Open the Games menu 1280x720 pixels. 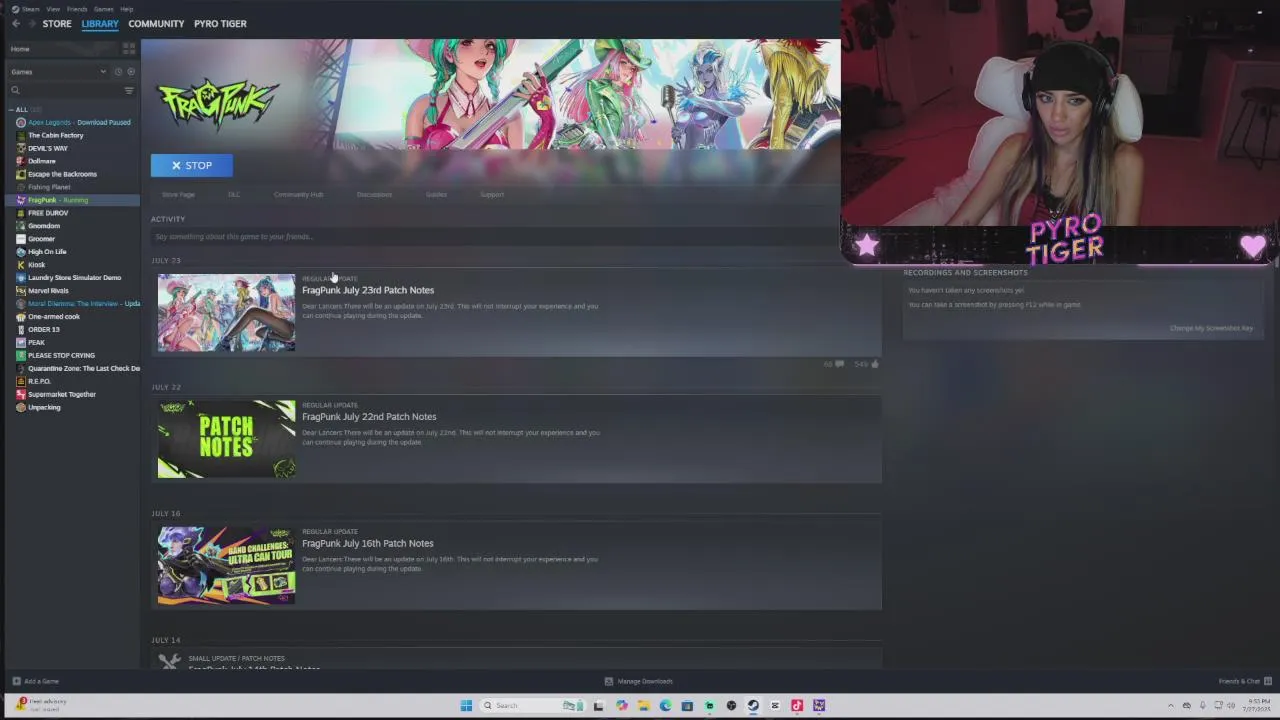(x=104, y=9)
